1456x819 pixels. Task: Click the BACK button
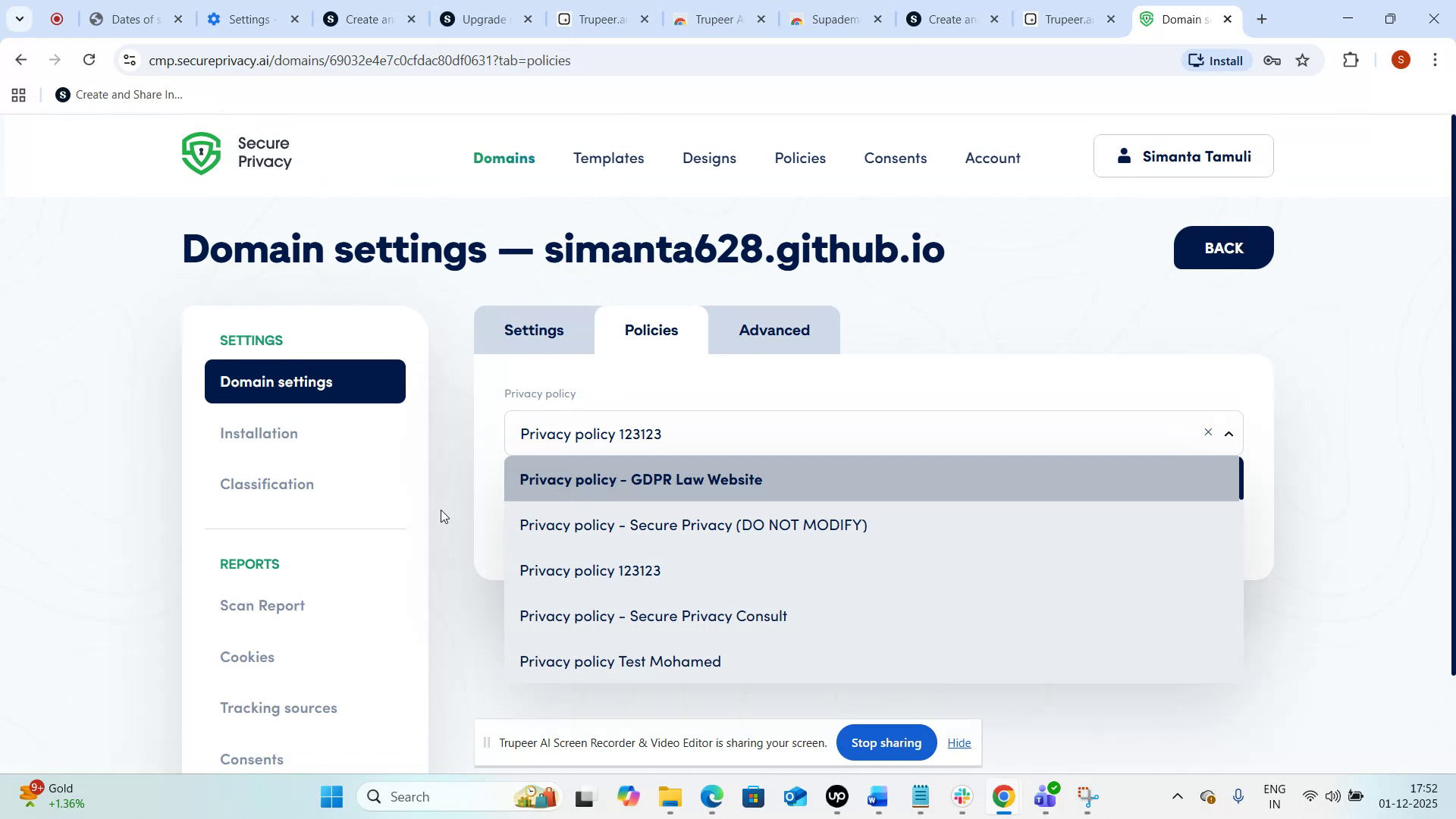click(x=1222, y=247)
